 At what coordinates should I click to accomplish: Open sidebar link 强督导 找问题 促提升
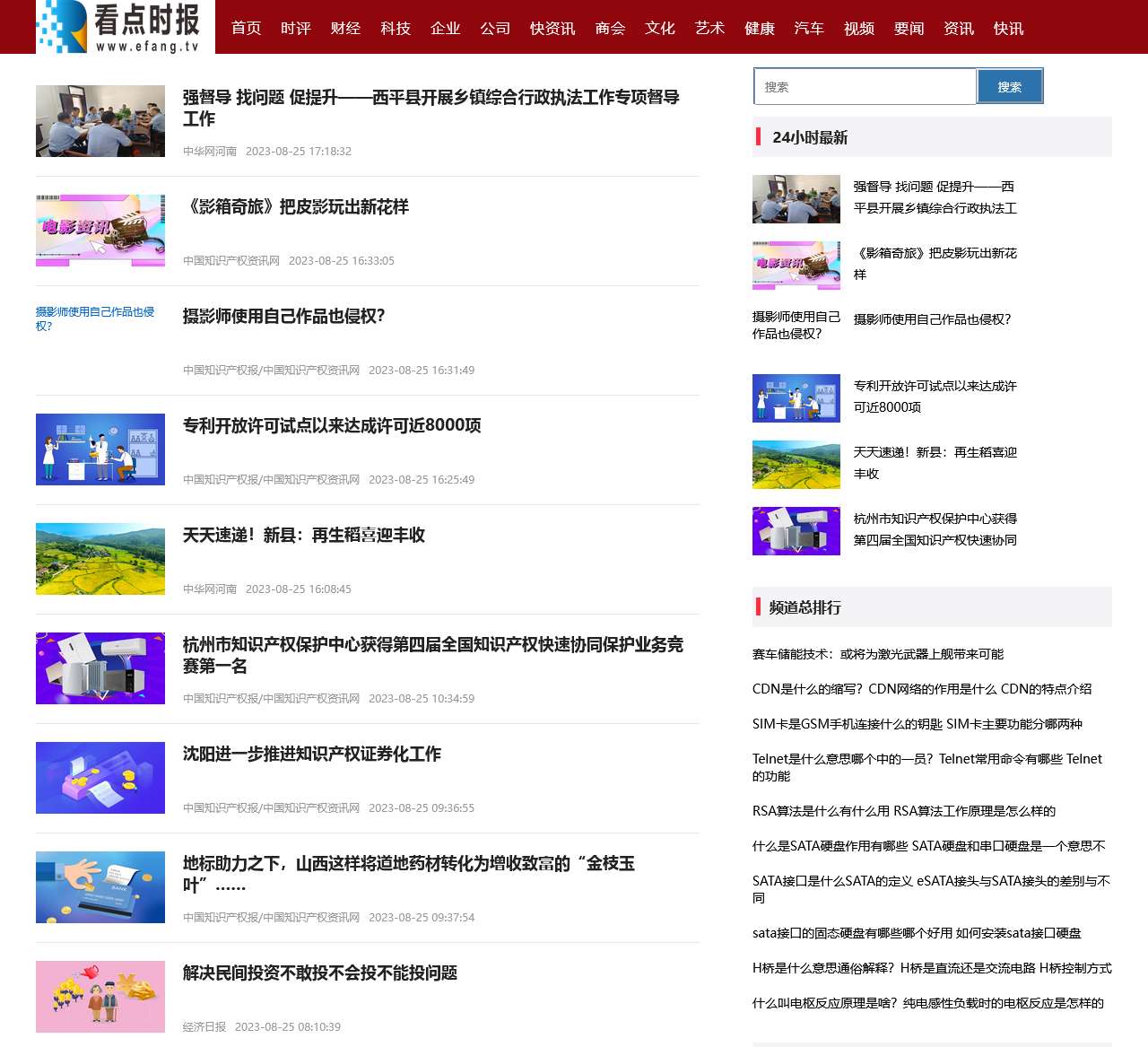point(935,197)
